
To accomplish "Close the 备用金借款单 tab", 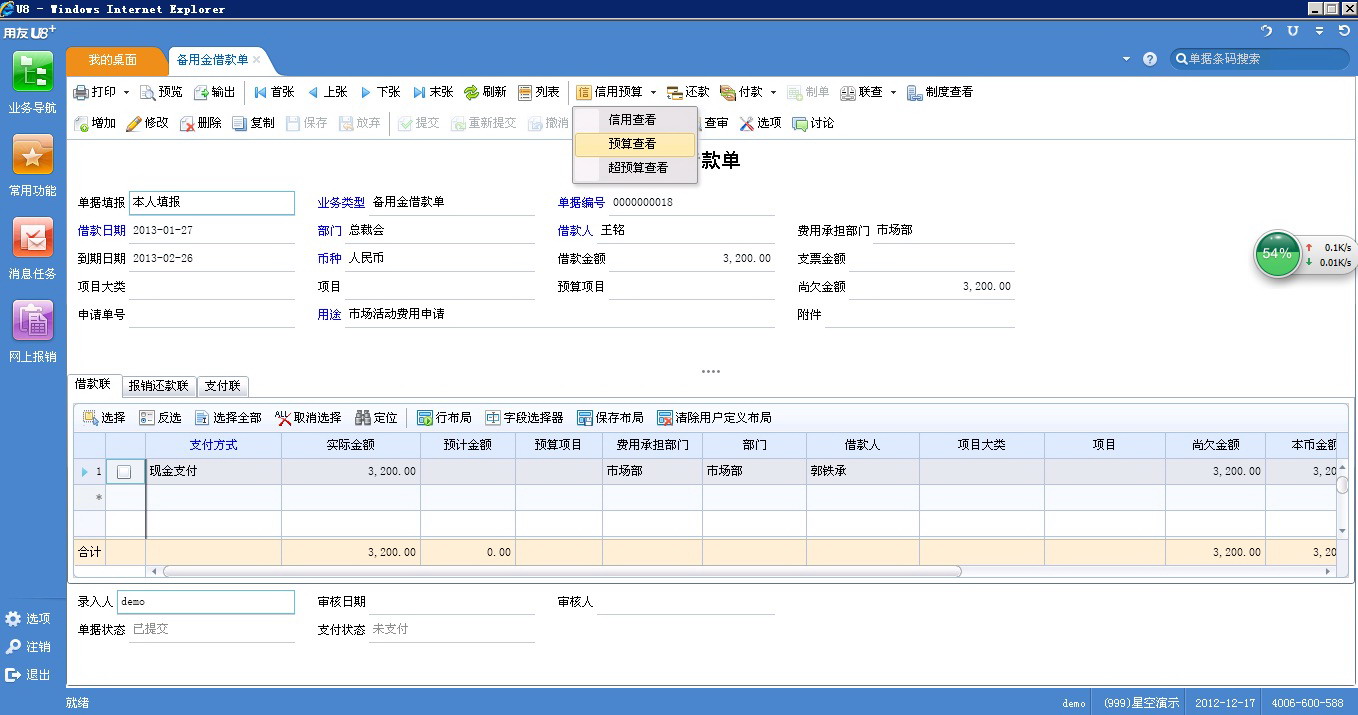I will point(256,60).
